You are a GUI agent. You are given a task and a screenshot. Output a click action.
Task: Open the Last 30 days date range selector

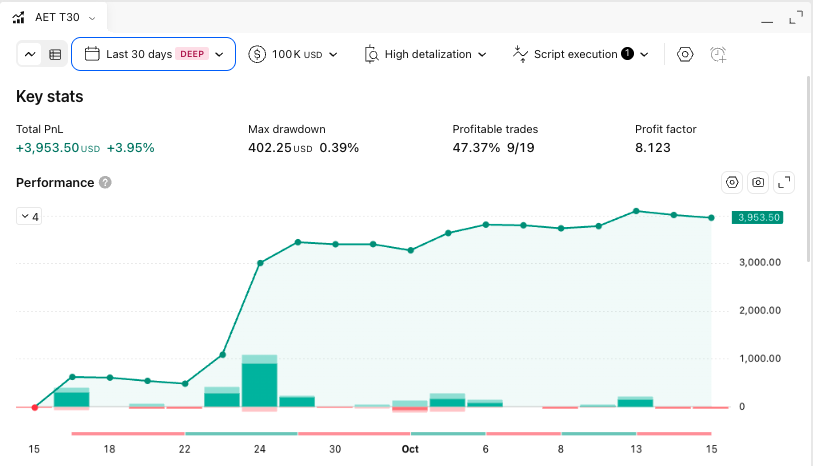pyautogui.click(x=153, y=54)
